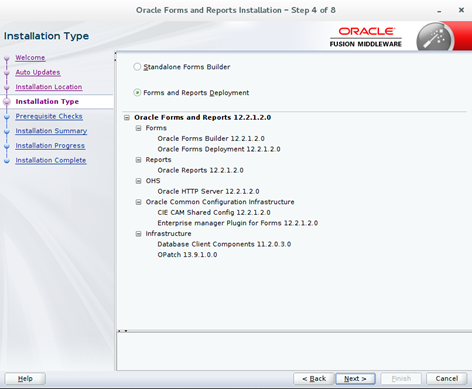
Task: Click the Reports category label
Action: (158, 160)
